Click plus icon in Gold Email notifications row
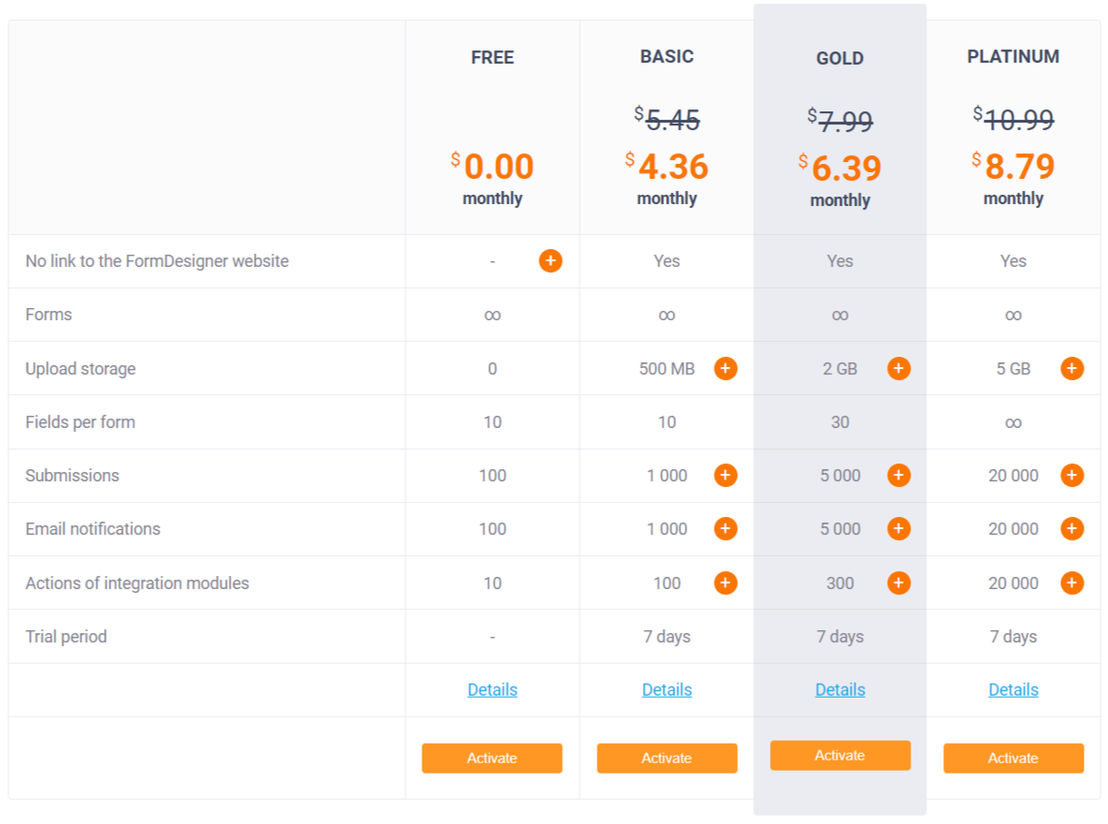1108x824 pixels. (898, 529)
